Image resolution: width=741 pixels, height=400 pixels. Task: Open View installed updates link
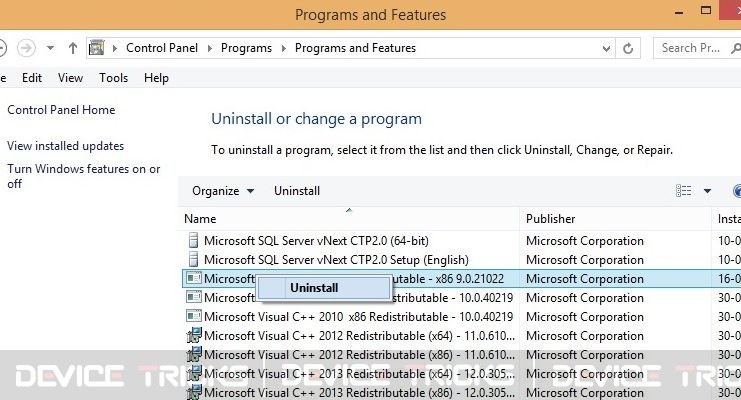(x=65, y=146)
